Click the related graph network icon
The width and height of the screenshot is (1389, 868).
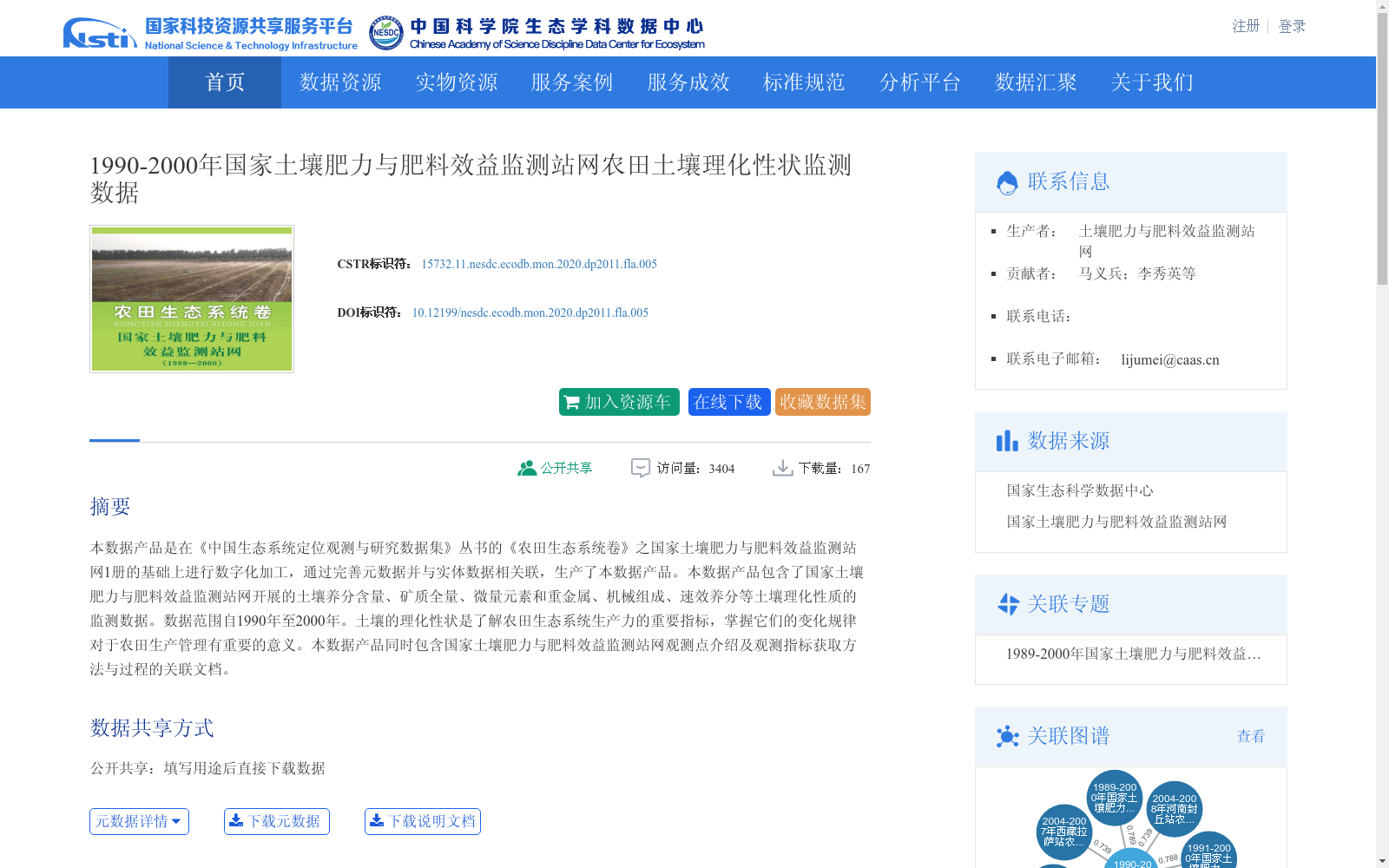1008,736
